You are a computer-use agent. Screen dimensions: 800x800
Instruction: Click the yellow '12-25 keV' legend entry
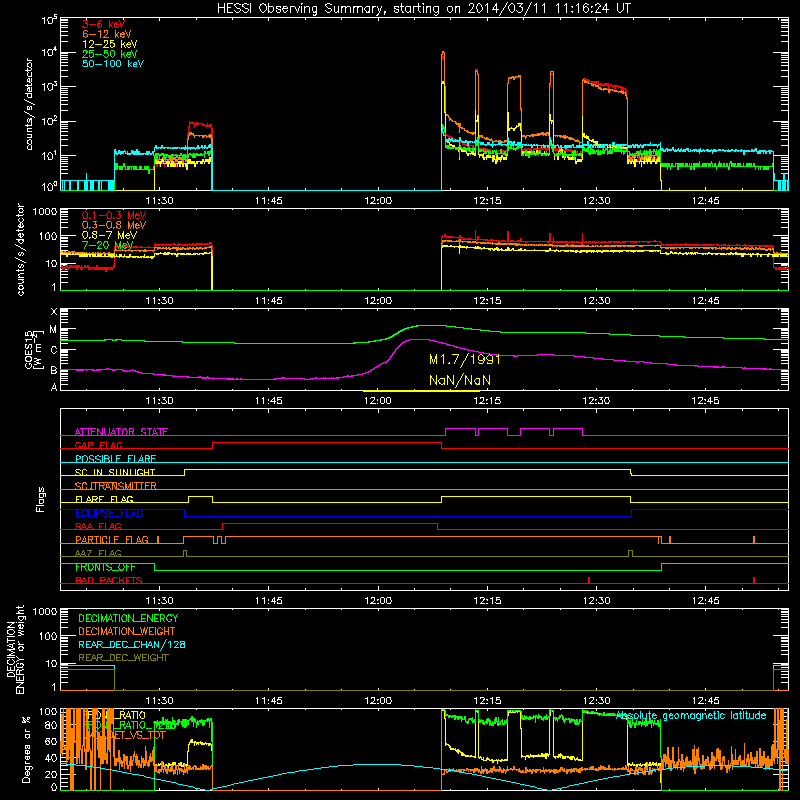(109, 44)
